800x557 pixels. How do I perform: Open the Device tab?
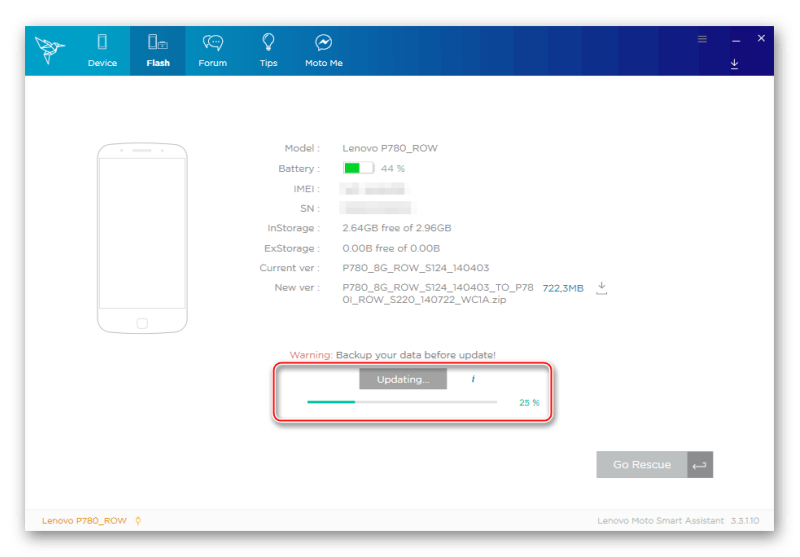pyautogui.click(x=102, y=50)
